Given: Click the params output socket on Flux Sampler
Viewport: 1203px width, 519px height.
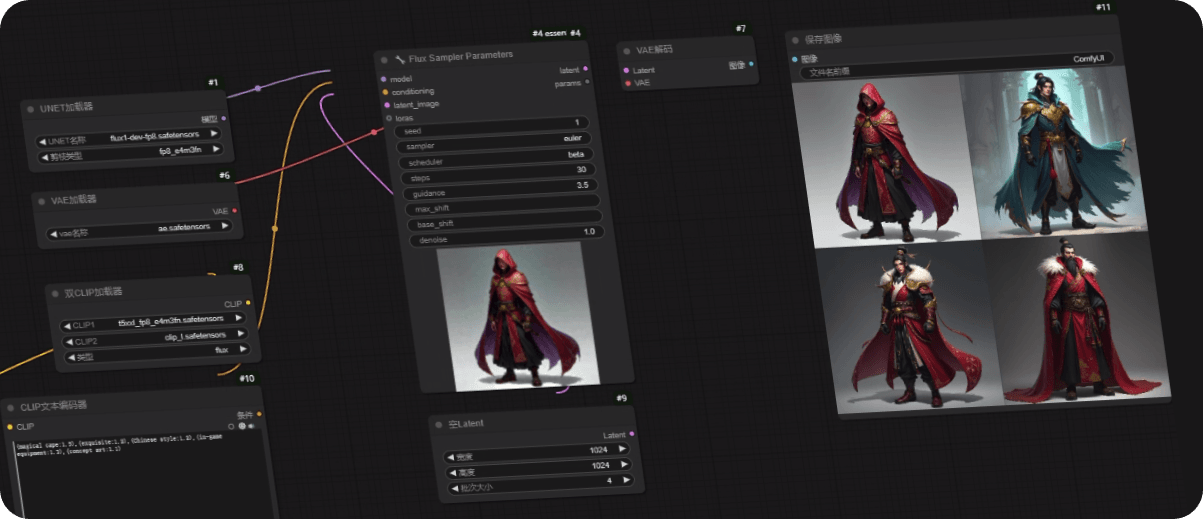Looking at the screenshot, I should pos(587,83).
